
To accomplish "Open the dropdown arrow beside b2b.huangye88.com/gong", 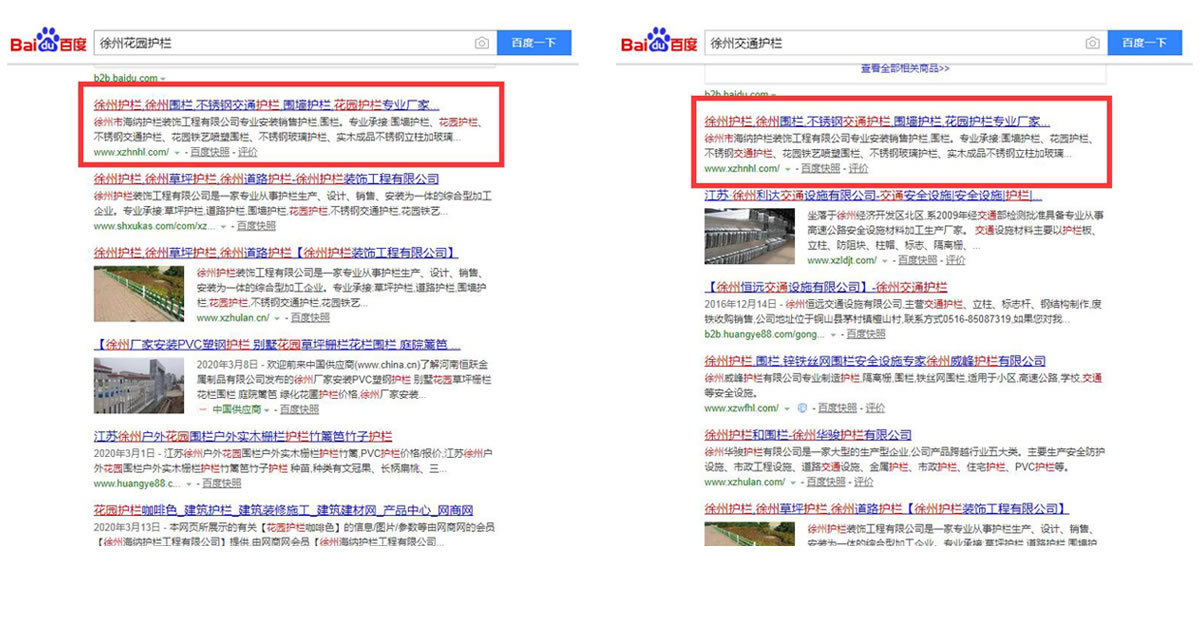I will tap(831, 334).
